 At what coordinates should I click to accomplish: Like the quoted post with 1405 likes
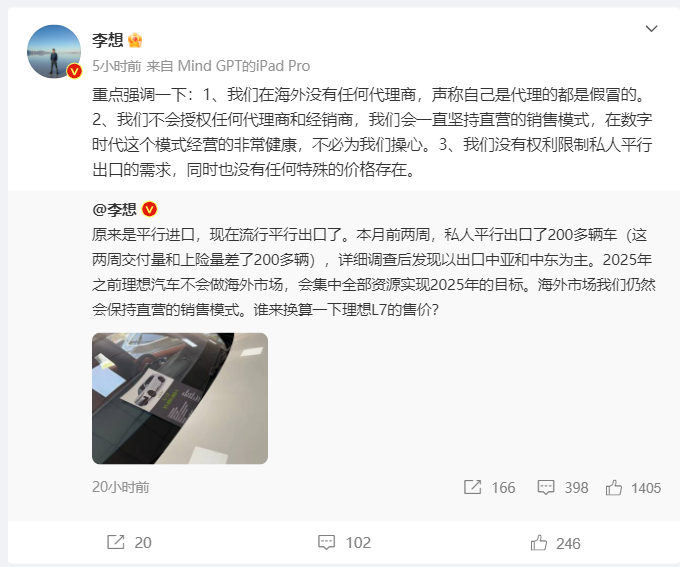(x=633, y=488)
